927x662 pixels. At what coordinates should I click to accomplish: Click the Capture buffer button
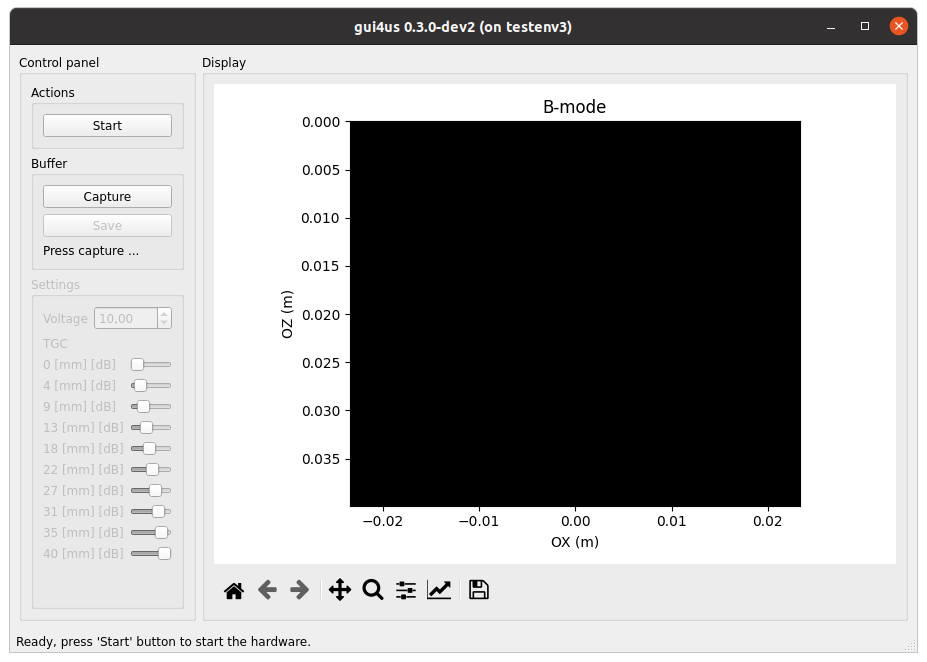107,197
